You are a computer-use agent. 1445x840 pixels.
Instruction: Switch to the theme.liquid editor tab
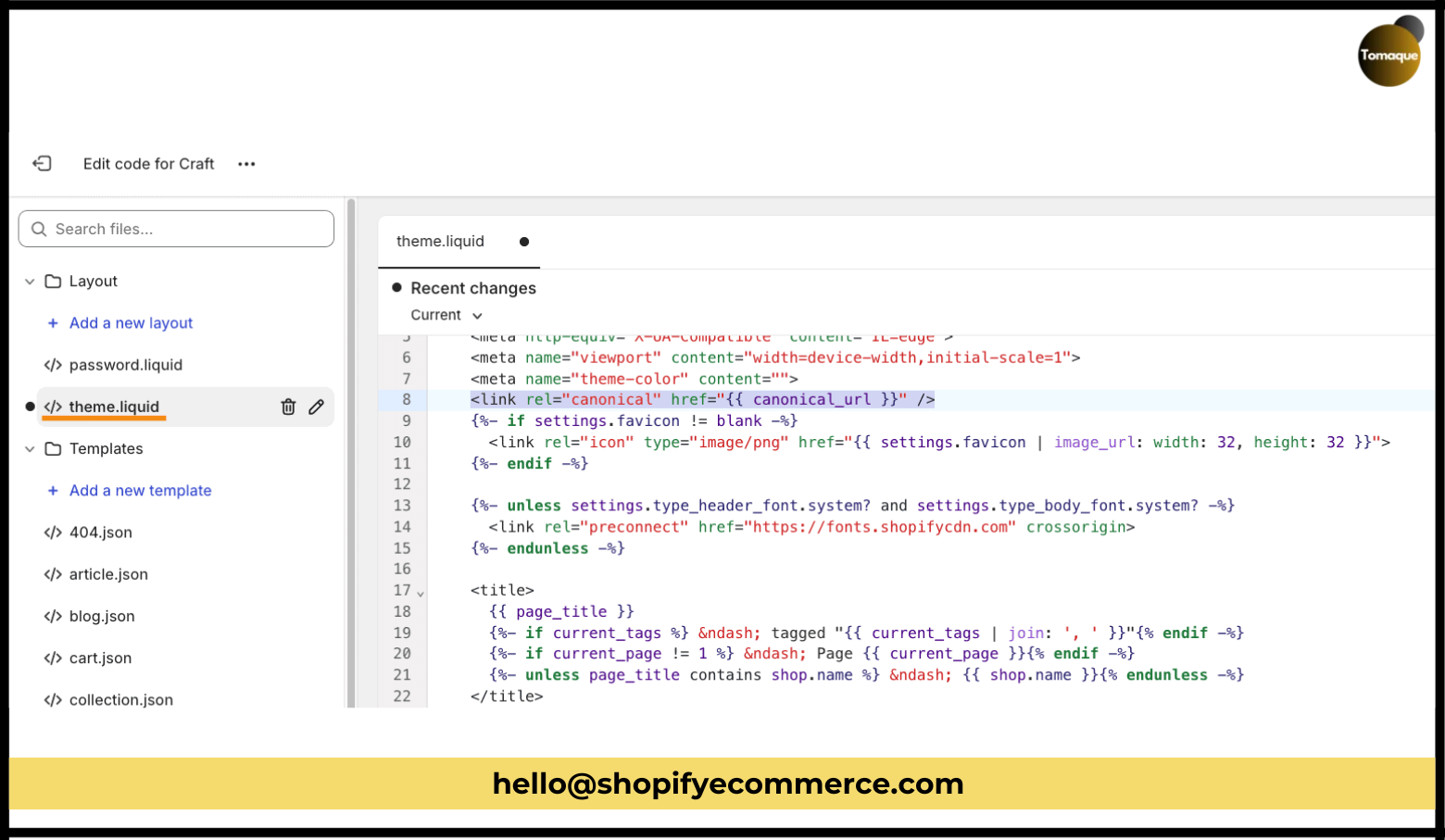click(x=459, y=242)
